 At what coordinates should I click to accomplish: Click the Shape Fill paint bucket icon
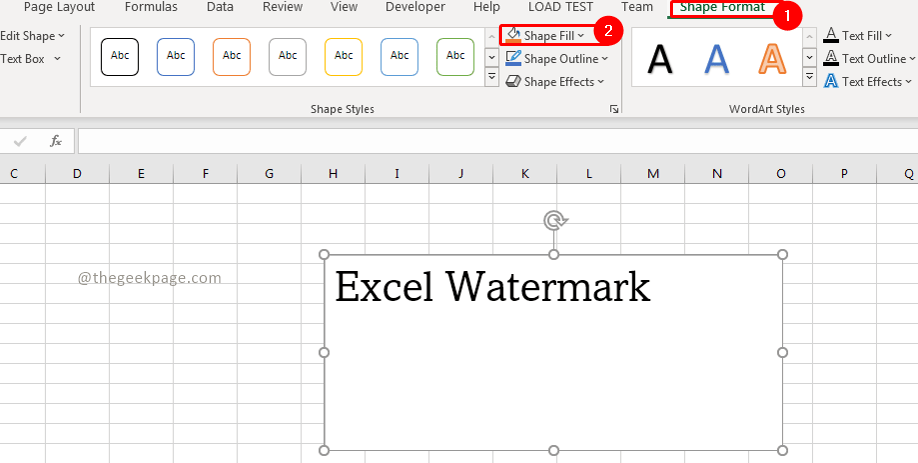coord(512,35)
